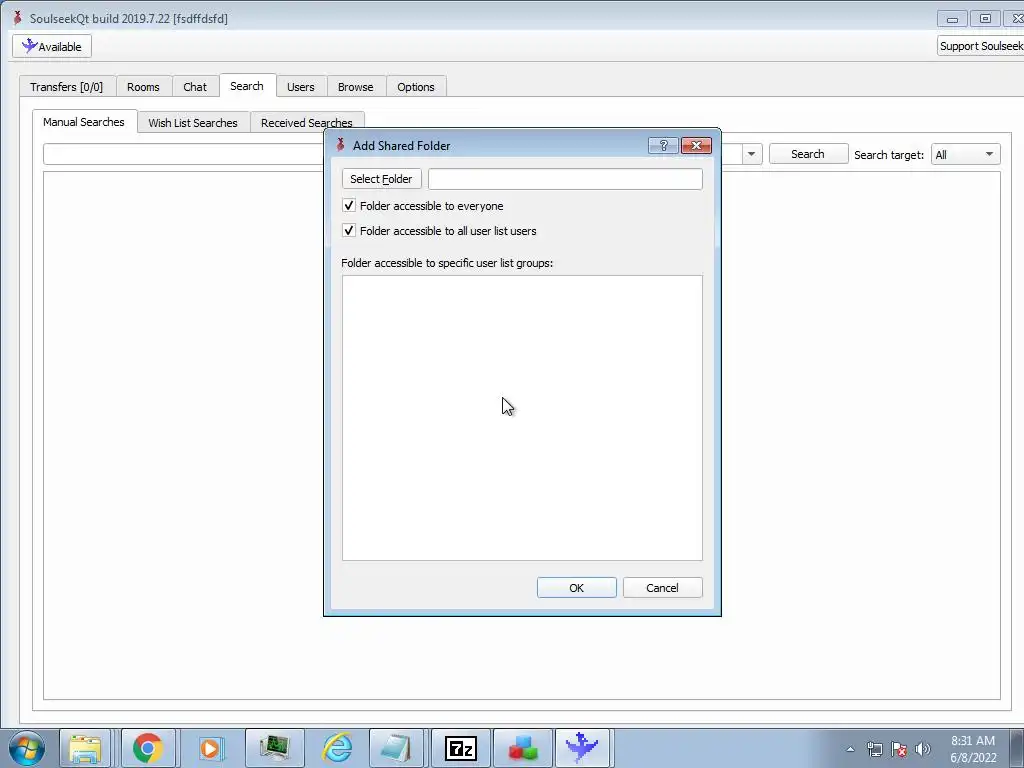Viewport: 1024px width, 768px height.
Task: Click the network tray icon
Action: (874, 749)
